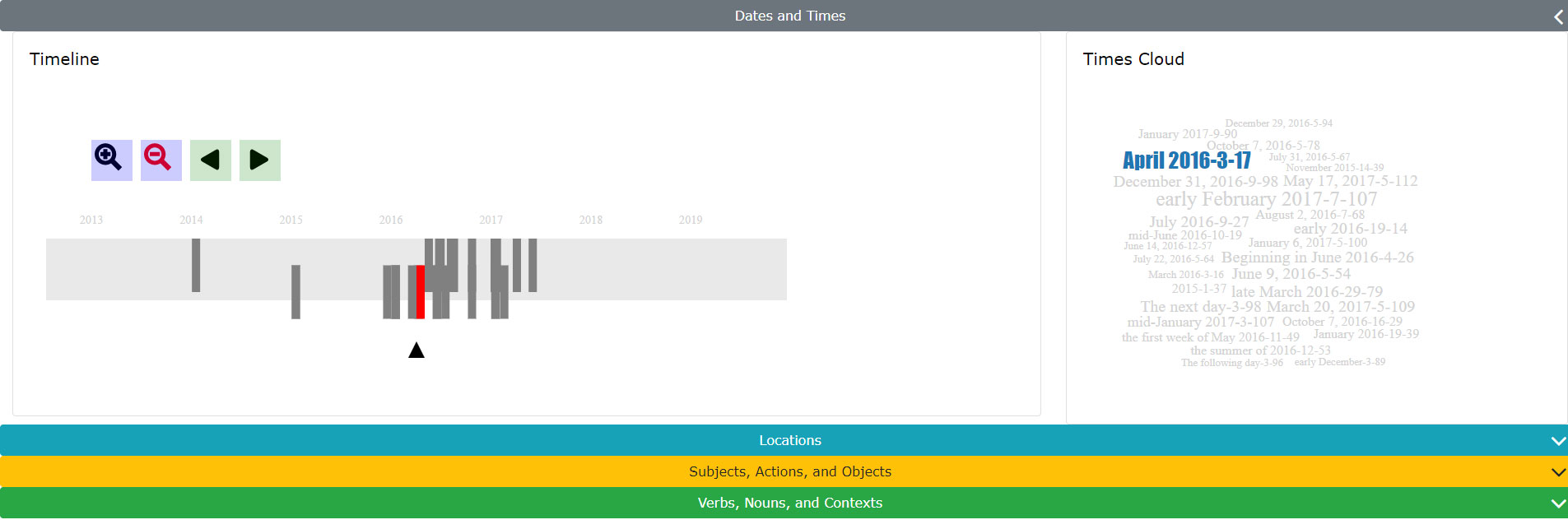1568x529 pixels.
Task: Open the Locations accordion header
Action: (x=789, y=441)
